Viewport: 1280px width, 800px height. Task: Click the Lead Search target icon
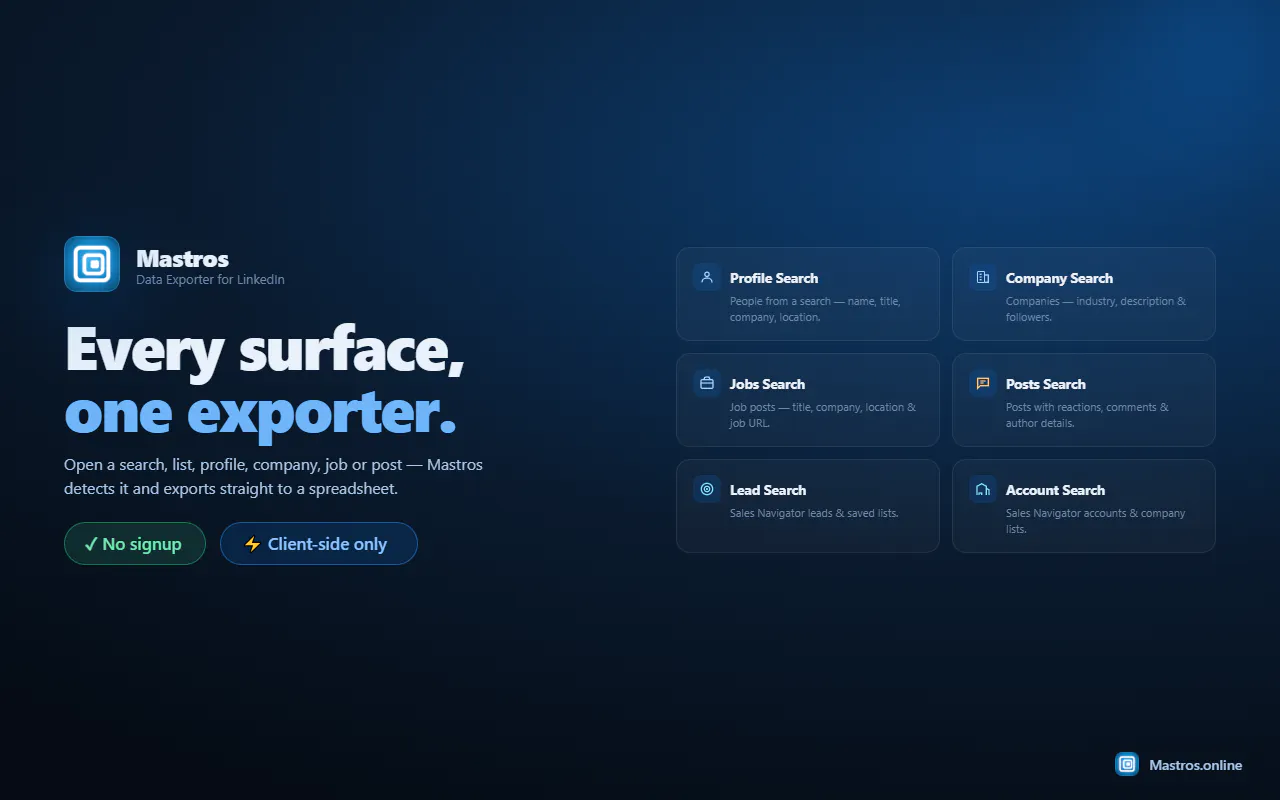click(x=707, y=489)
